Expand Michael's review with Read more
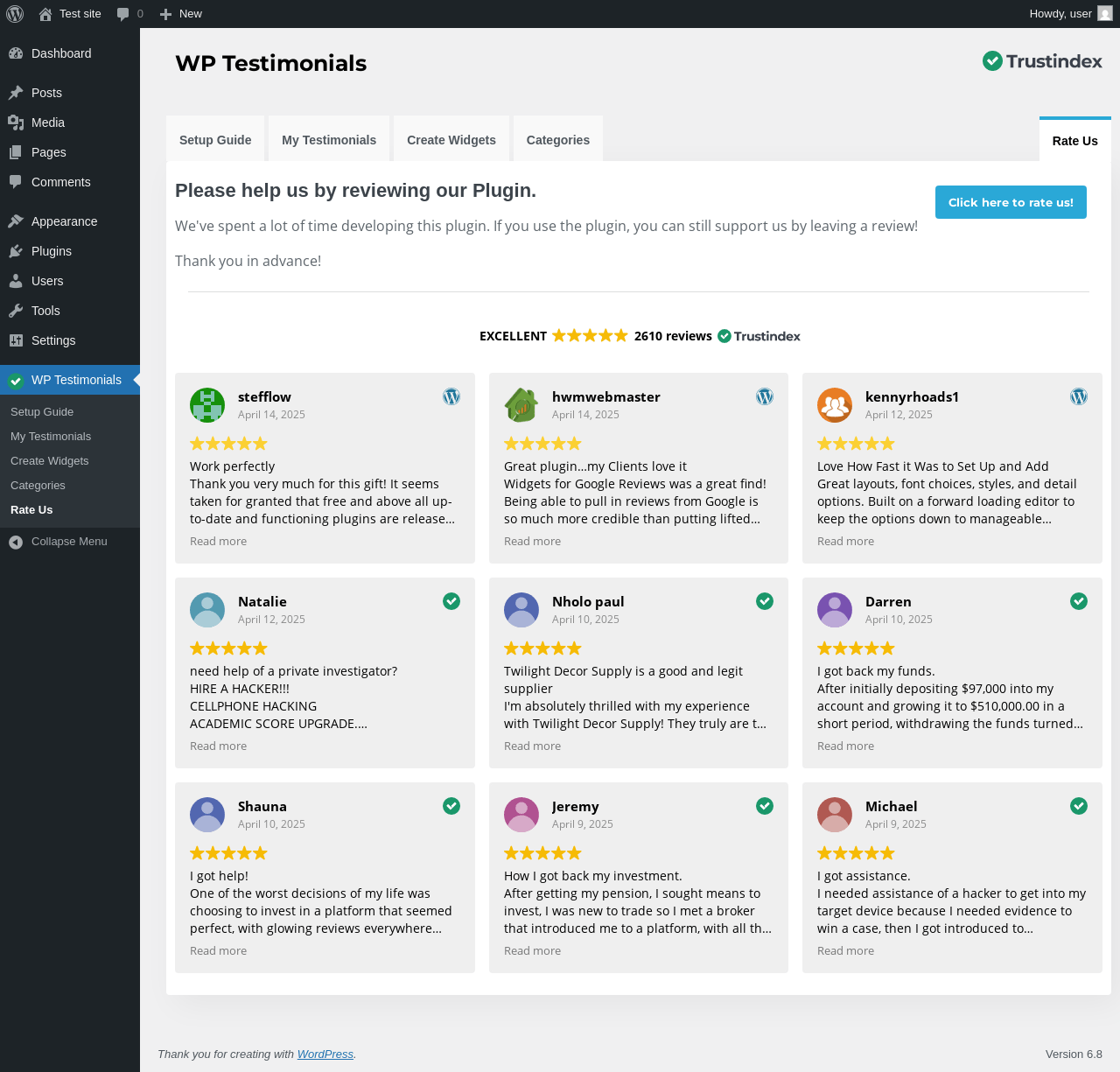The image size is (1120, 1072). [x=845, y=951]
